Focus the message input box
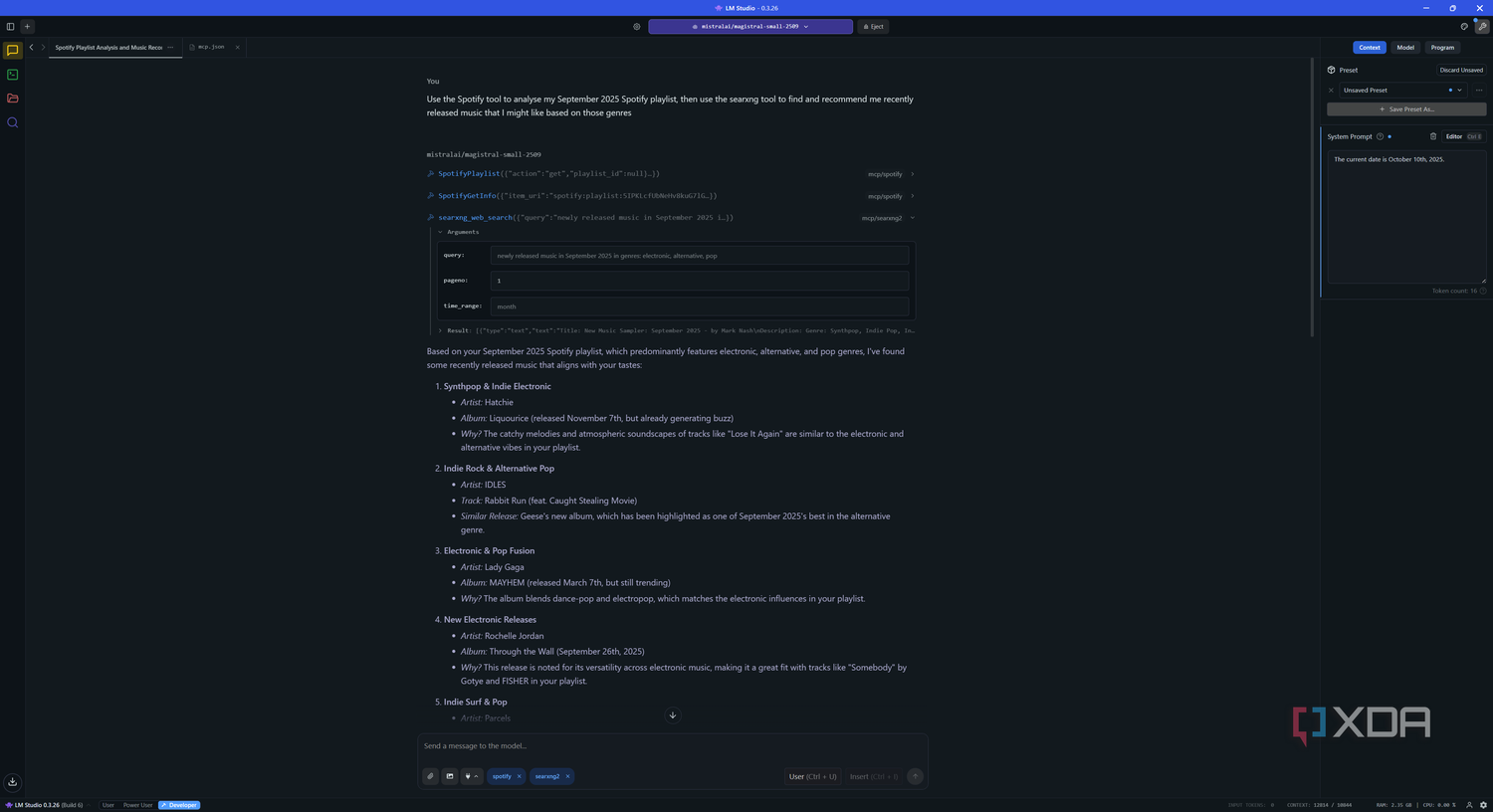This screenshot has width=1493, height=812. point(673,746)
